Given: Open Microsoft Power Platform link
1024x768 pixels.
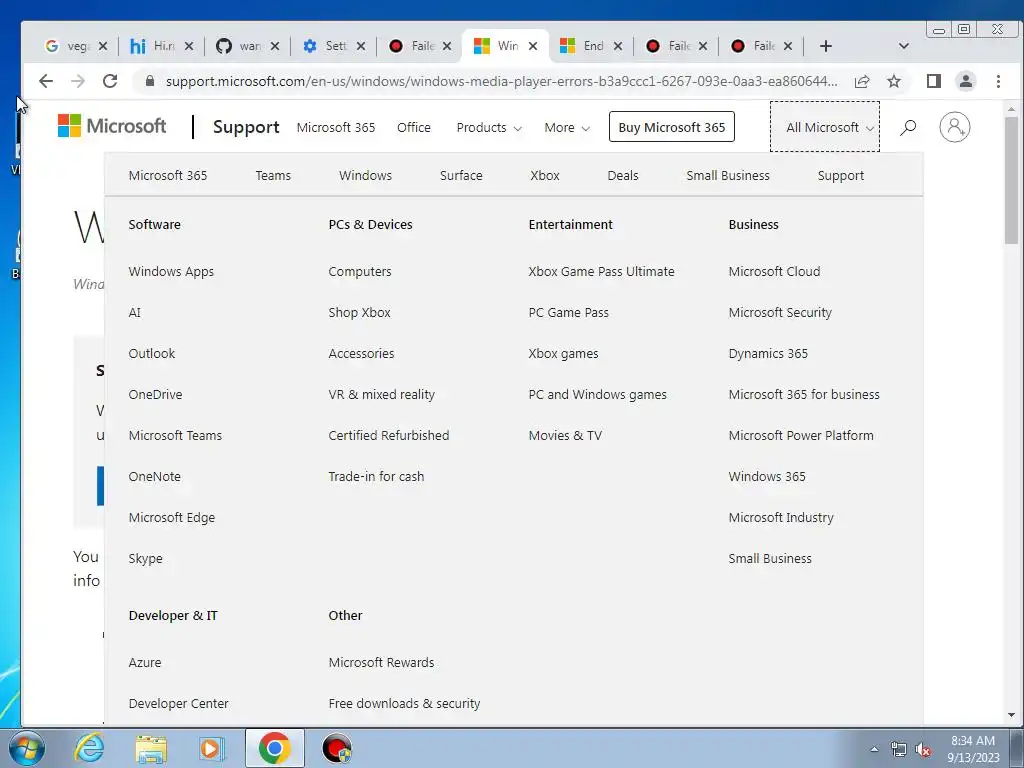Looking at the screenshot, I should click(x=801, y=436).
